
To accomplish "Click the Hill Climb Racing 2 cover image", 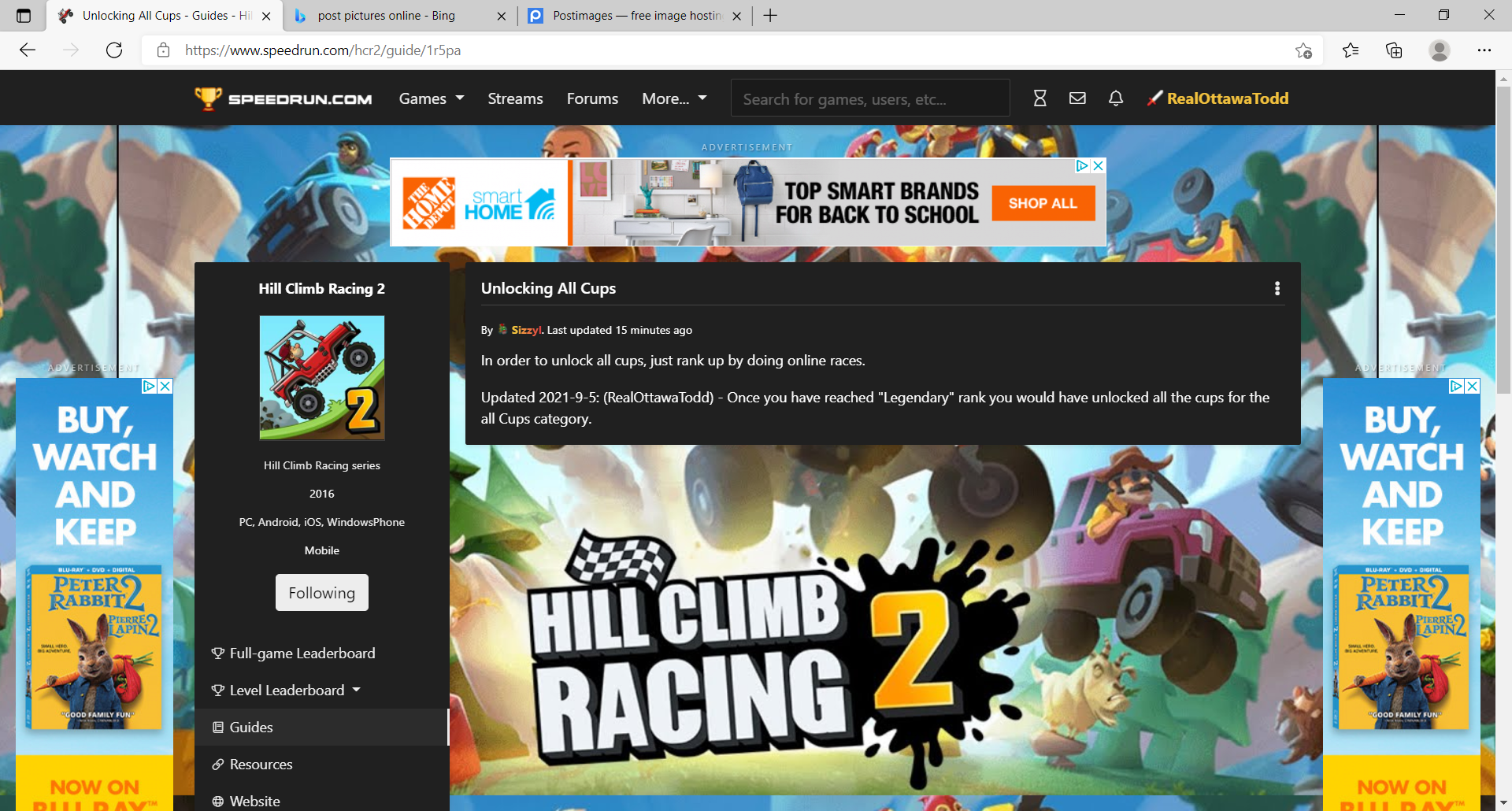I will click(321, 377).
